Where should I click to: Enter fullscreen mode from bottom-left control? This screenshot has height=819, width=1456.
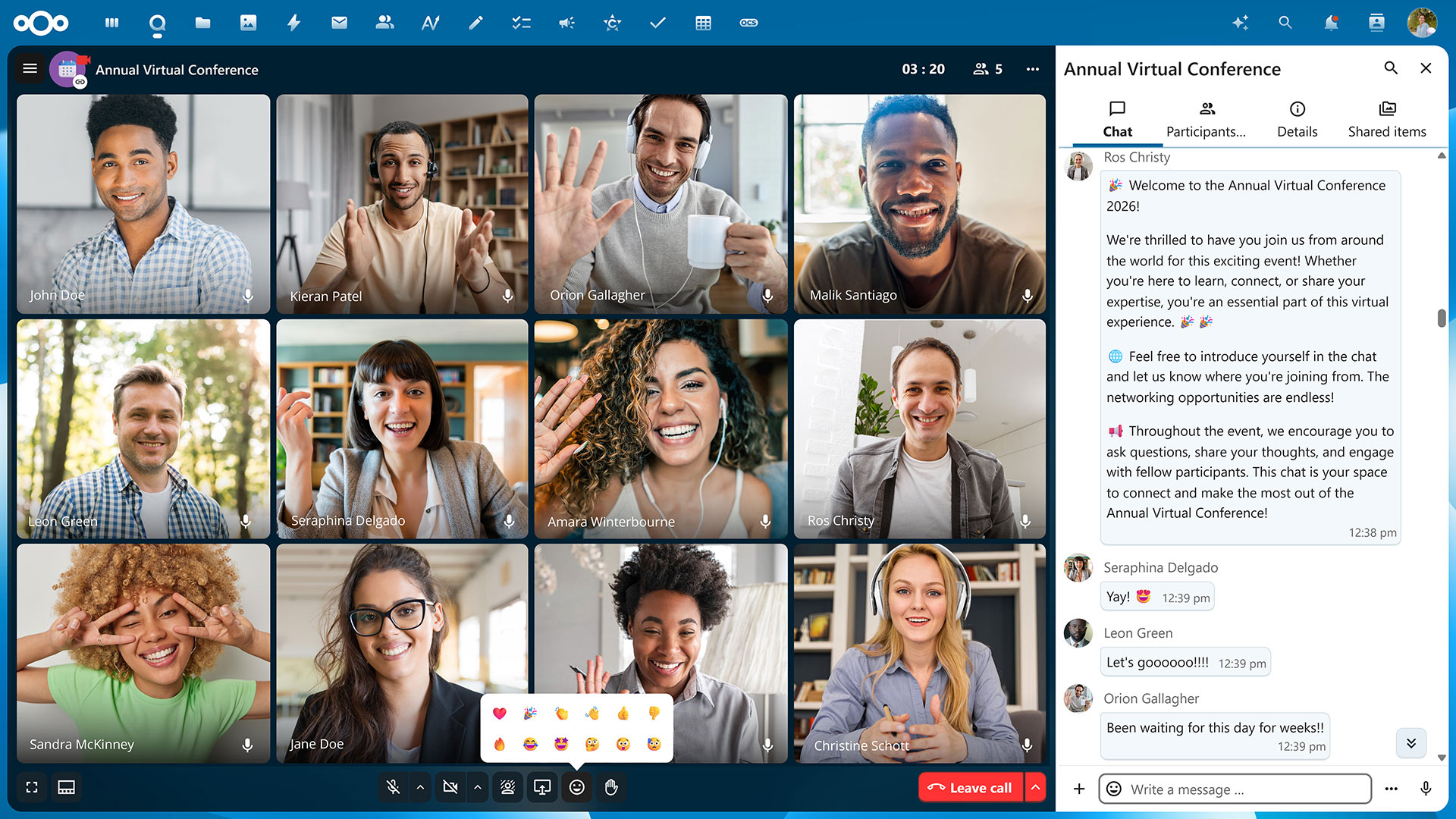(31, 787)
